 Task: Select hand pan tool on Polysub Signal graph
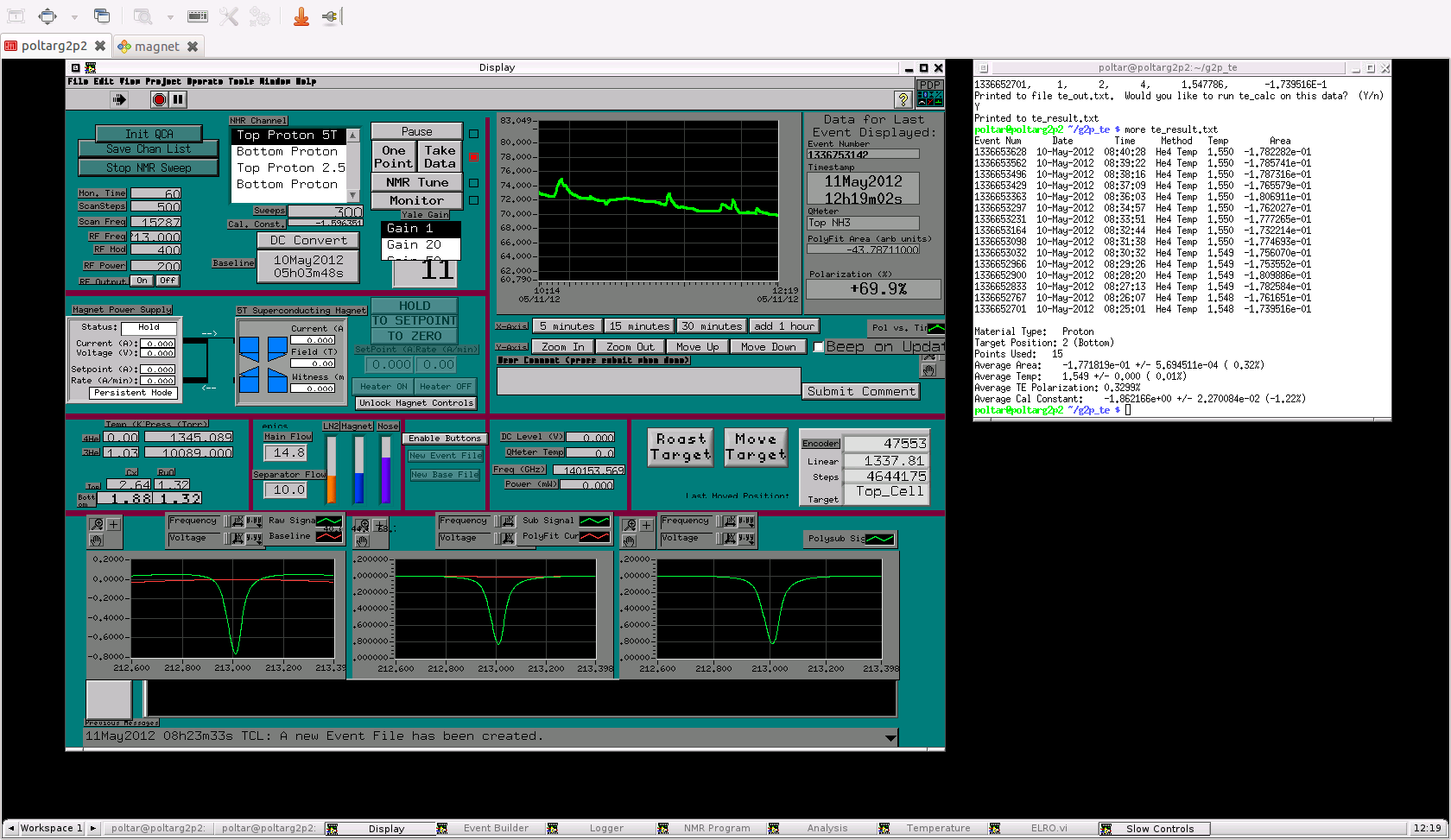click(x=630, y=541)
